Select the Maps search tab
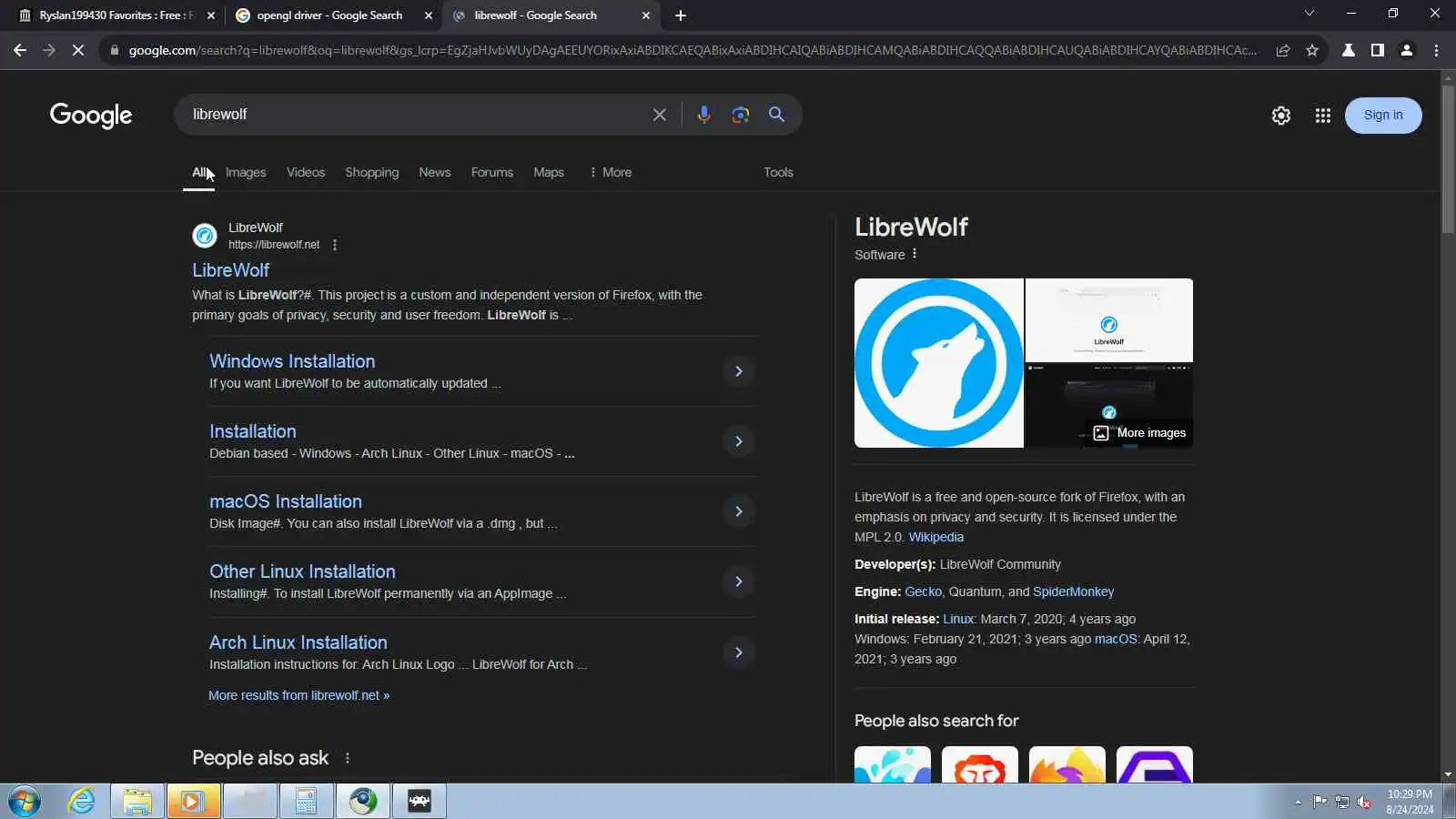This screenshot has height=819, width=1456. coord(549,172)
